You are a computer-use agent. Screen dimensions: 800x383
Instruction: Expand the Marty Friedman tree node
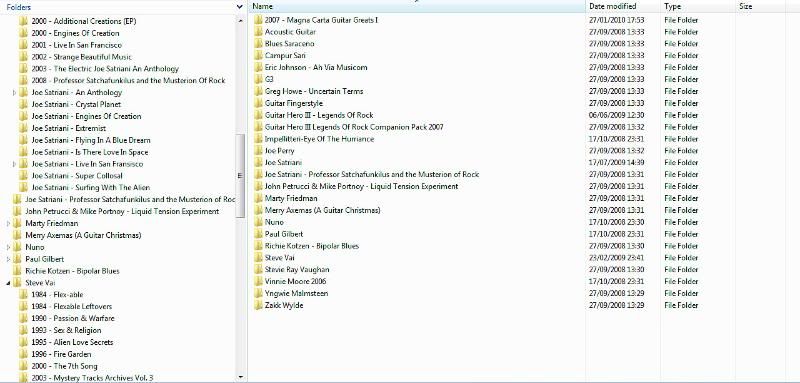pos(8,223)
